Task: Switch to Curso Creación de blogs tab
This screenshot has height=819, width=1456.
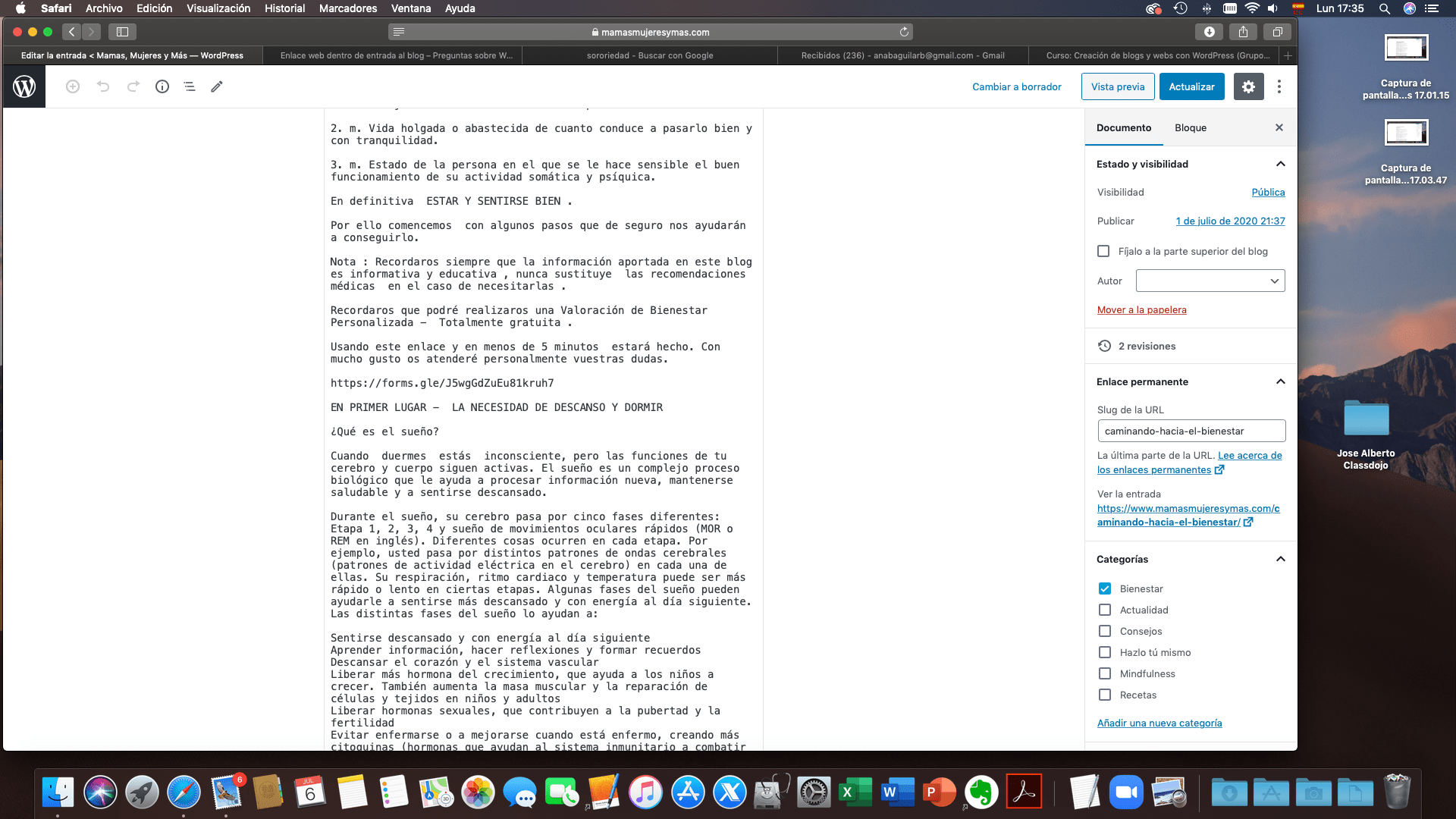Action: point(1156,55)
